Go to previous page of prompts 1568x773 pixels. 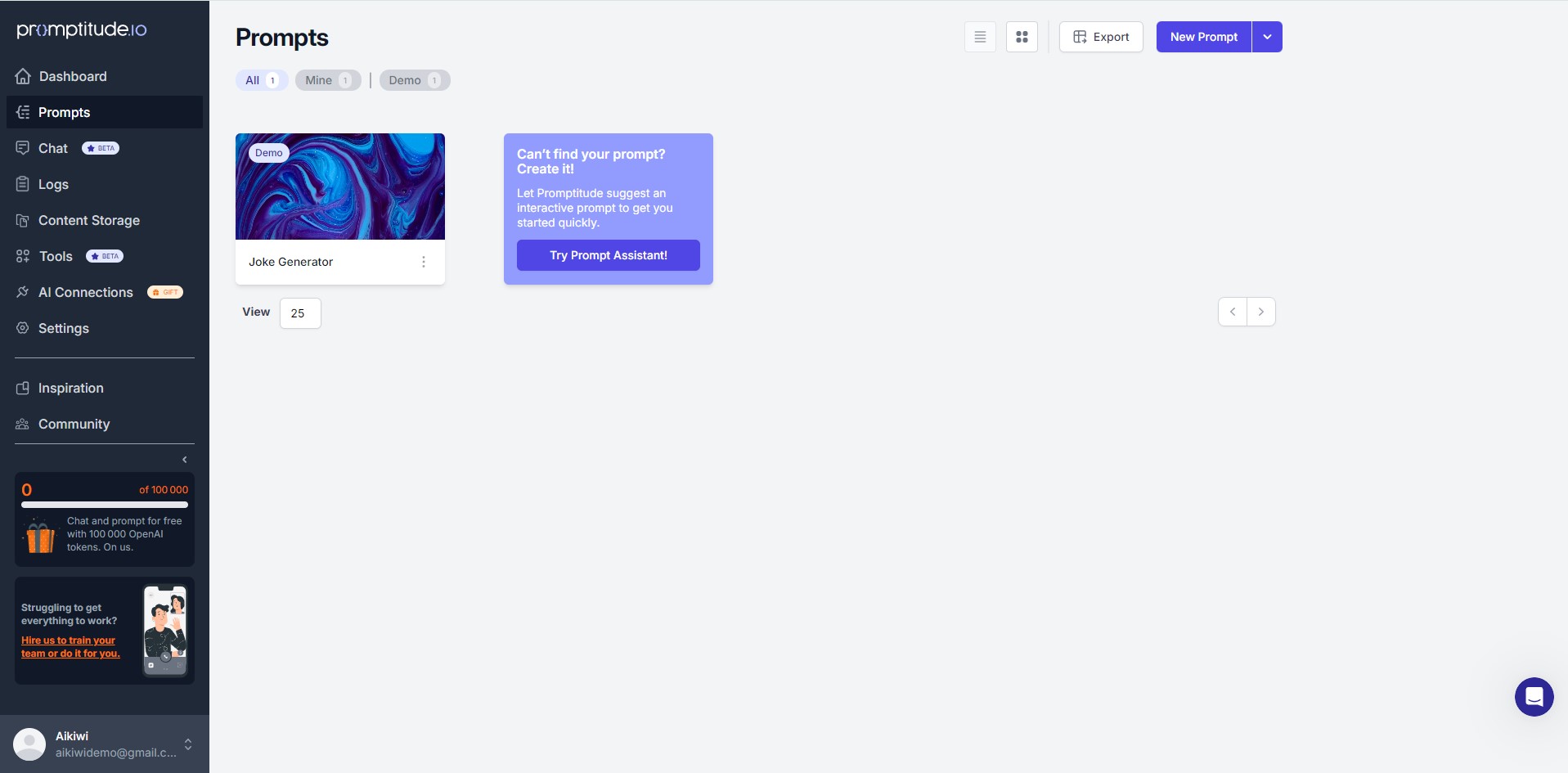click(1233, 312)
